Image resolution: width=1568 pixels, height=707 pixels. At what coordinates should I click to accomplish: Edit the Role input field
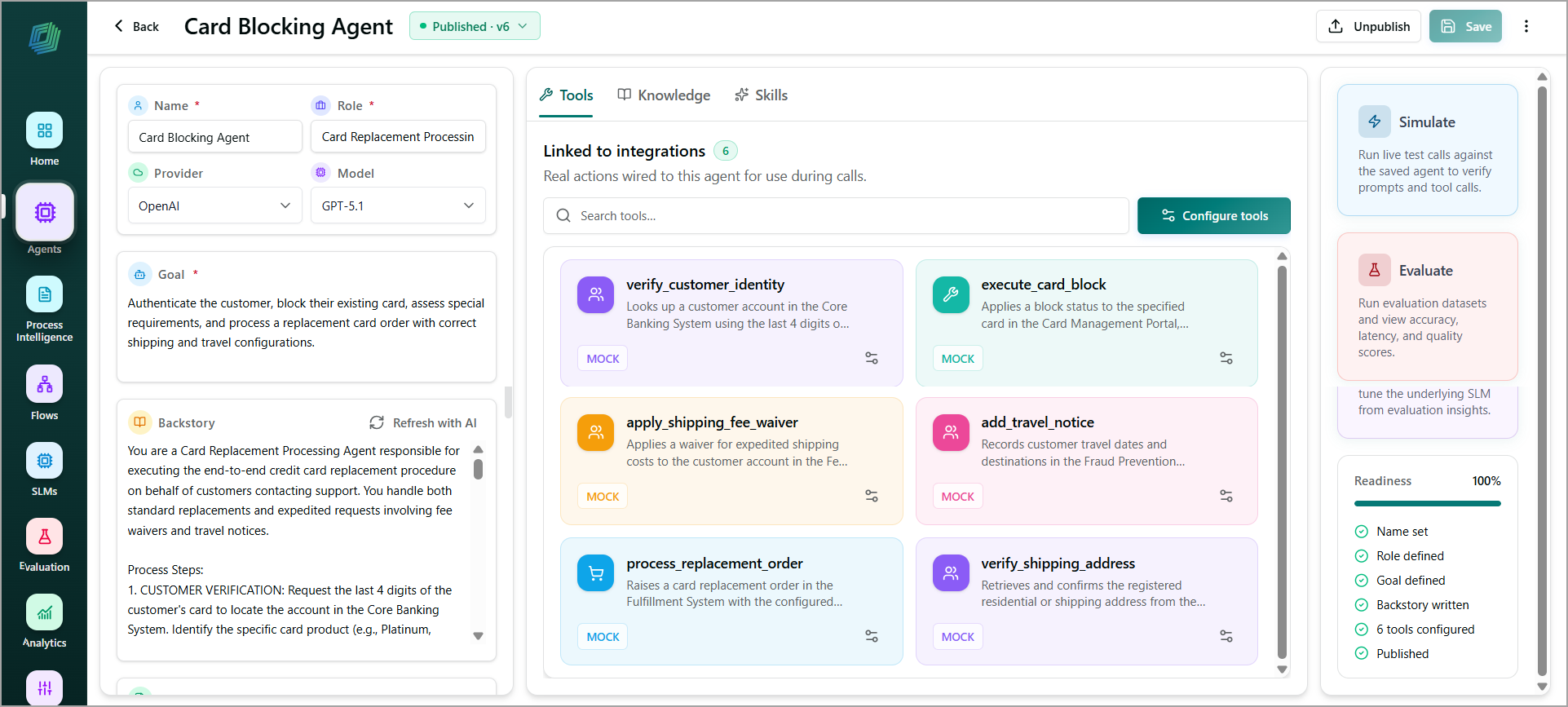point(398,137)
